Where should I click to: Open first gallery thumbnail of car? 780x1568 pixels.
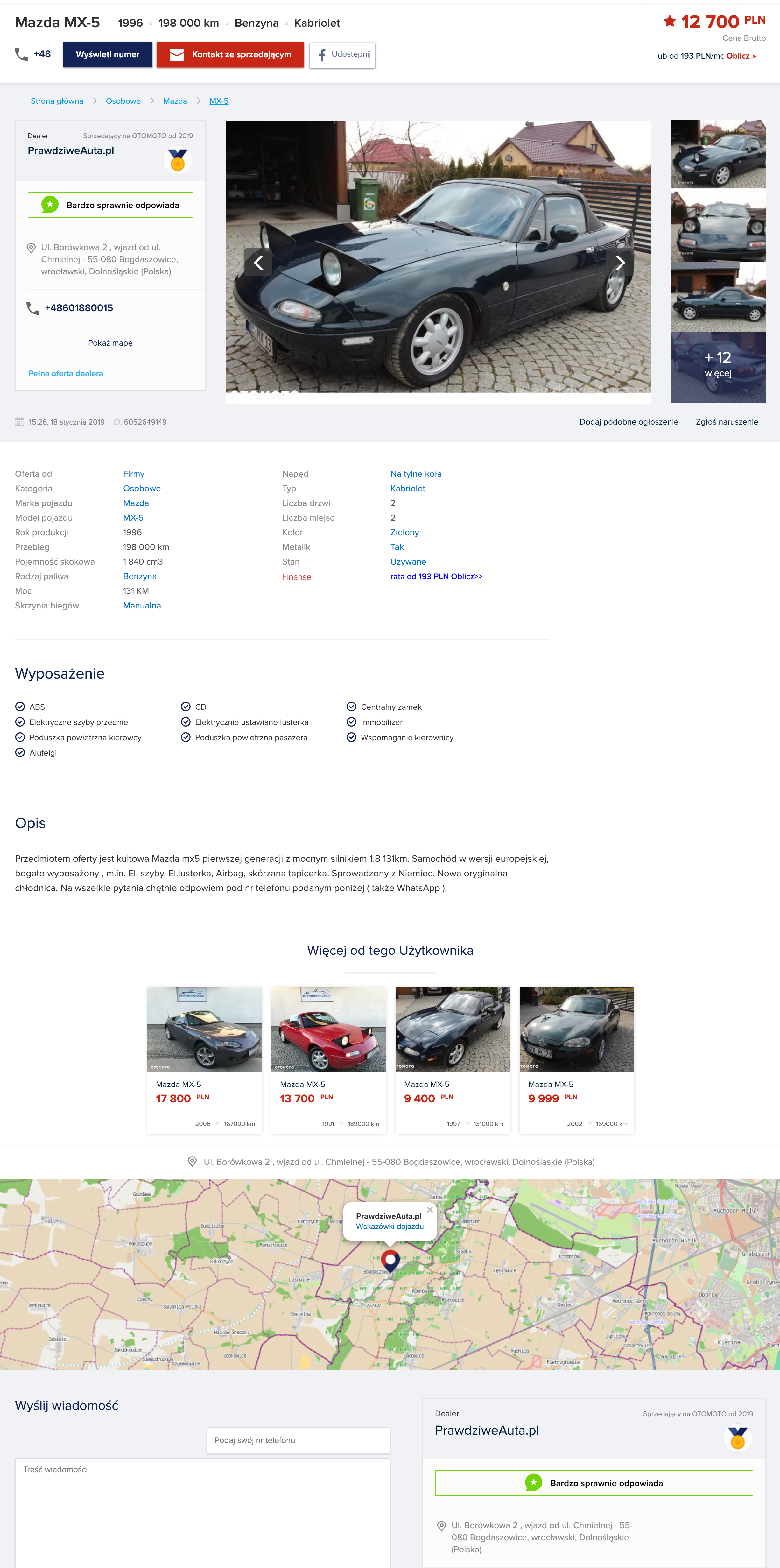[x=718, y=154]
